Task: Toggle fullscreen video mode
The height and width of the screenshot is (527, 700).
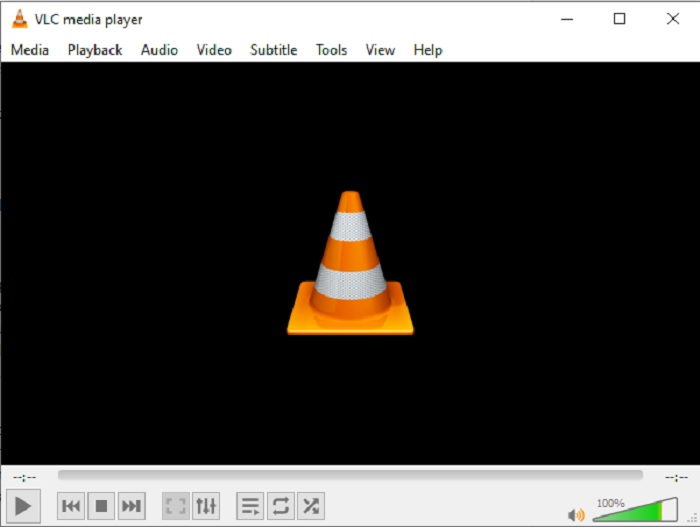Action: coord(175,506)
